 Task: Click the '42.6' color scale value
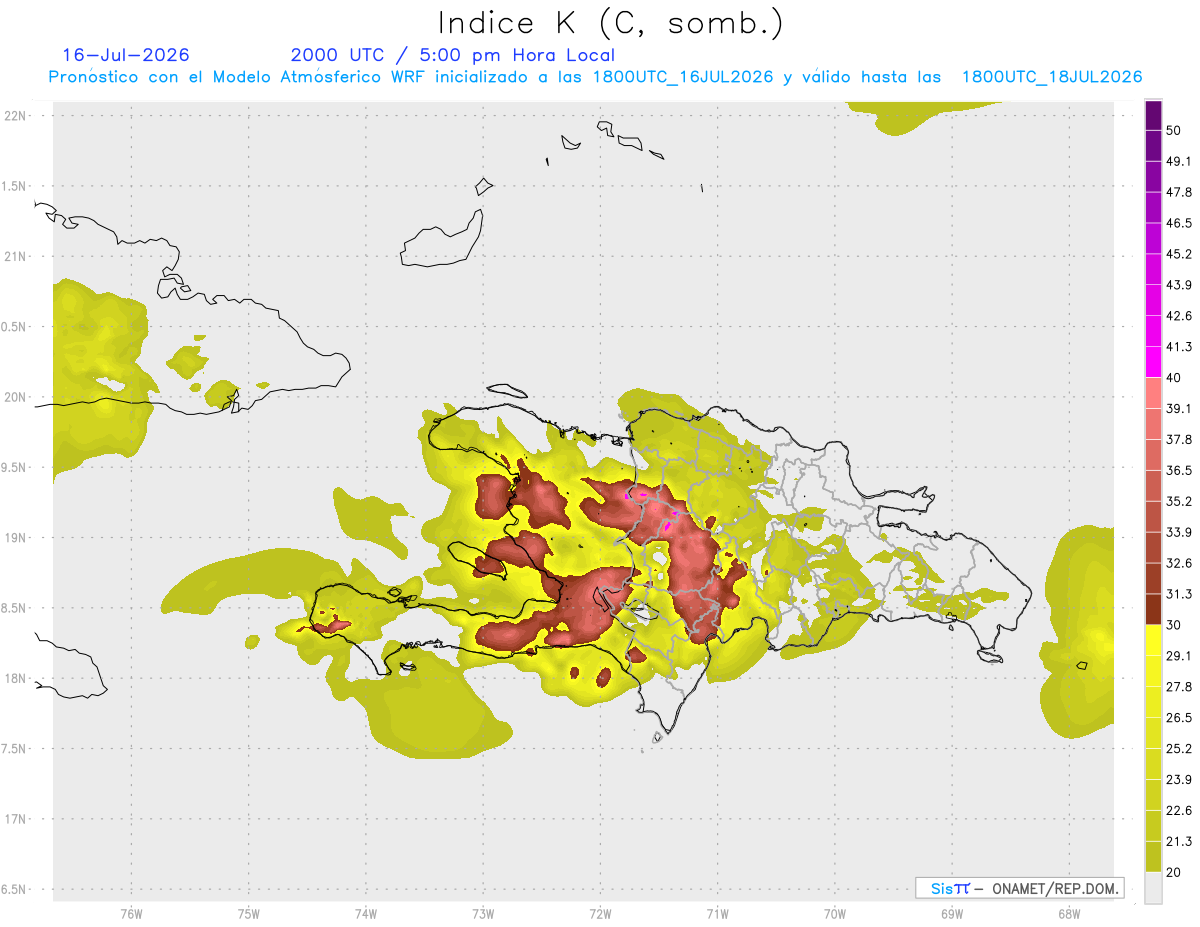click(x=1179, y=317)
